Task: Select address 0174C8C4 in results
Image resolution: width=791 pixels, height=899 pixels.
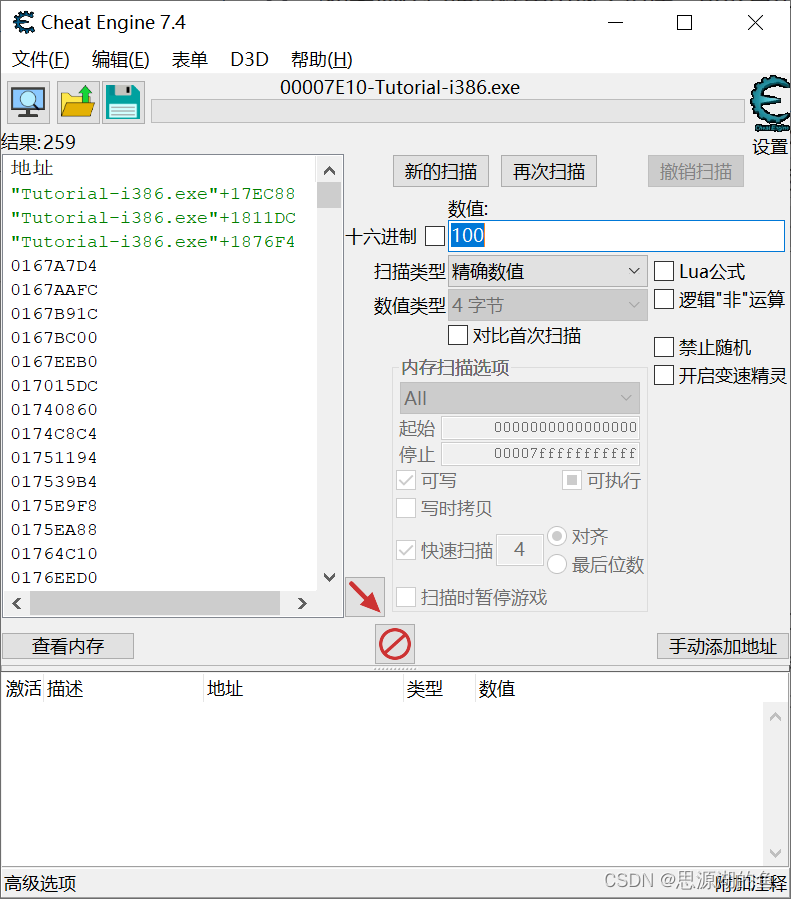Action: (54, 434)
